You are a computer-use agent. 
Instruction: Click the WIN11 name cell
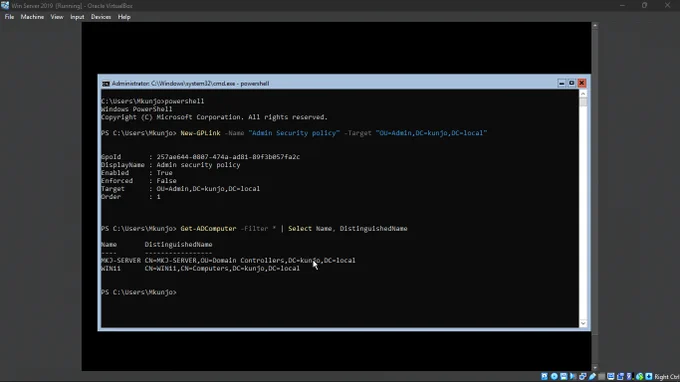[111, 268]
